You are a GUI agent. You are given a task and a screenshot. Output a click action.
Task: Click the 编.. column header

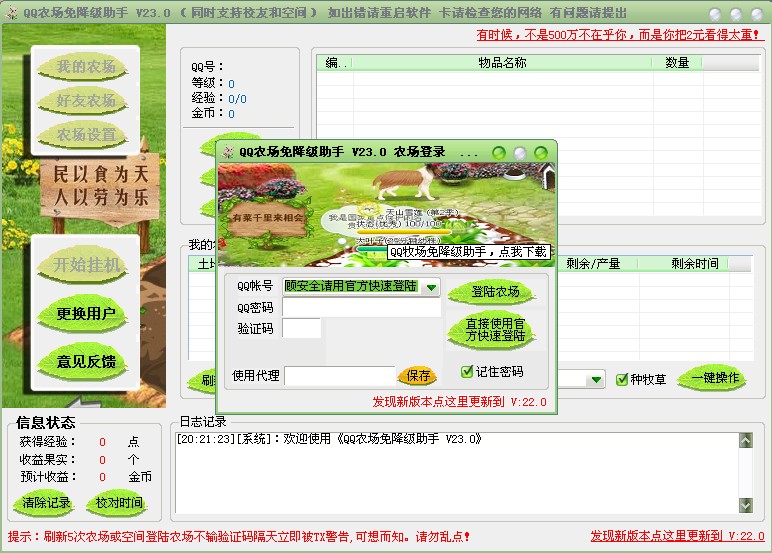(x=335, y=63)
